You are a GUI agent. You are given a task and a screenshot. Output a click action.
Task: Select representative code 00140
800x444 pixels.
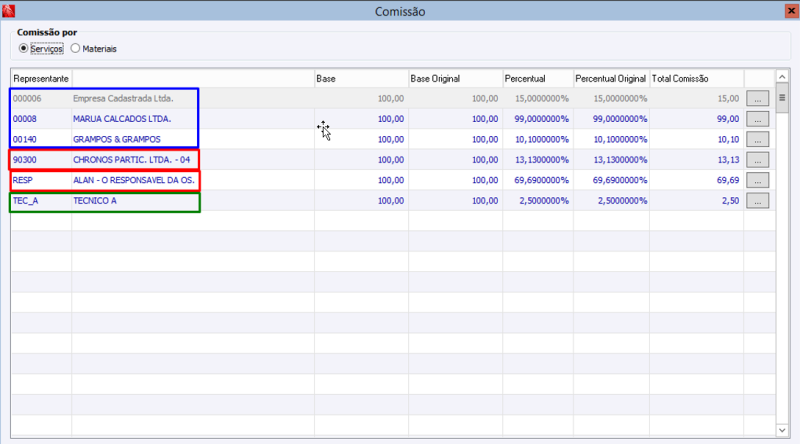(24, 139)
